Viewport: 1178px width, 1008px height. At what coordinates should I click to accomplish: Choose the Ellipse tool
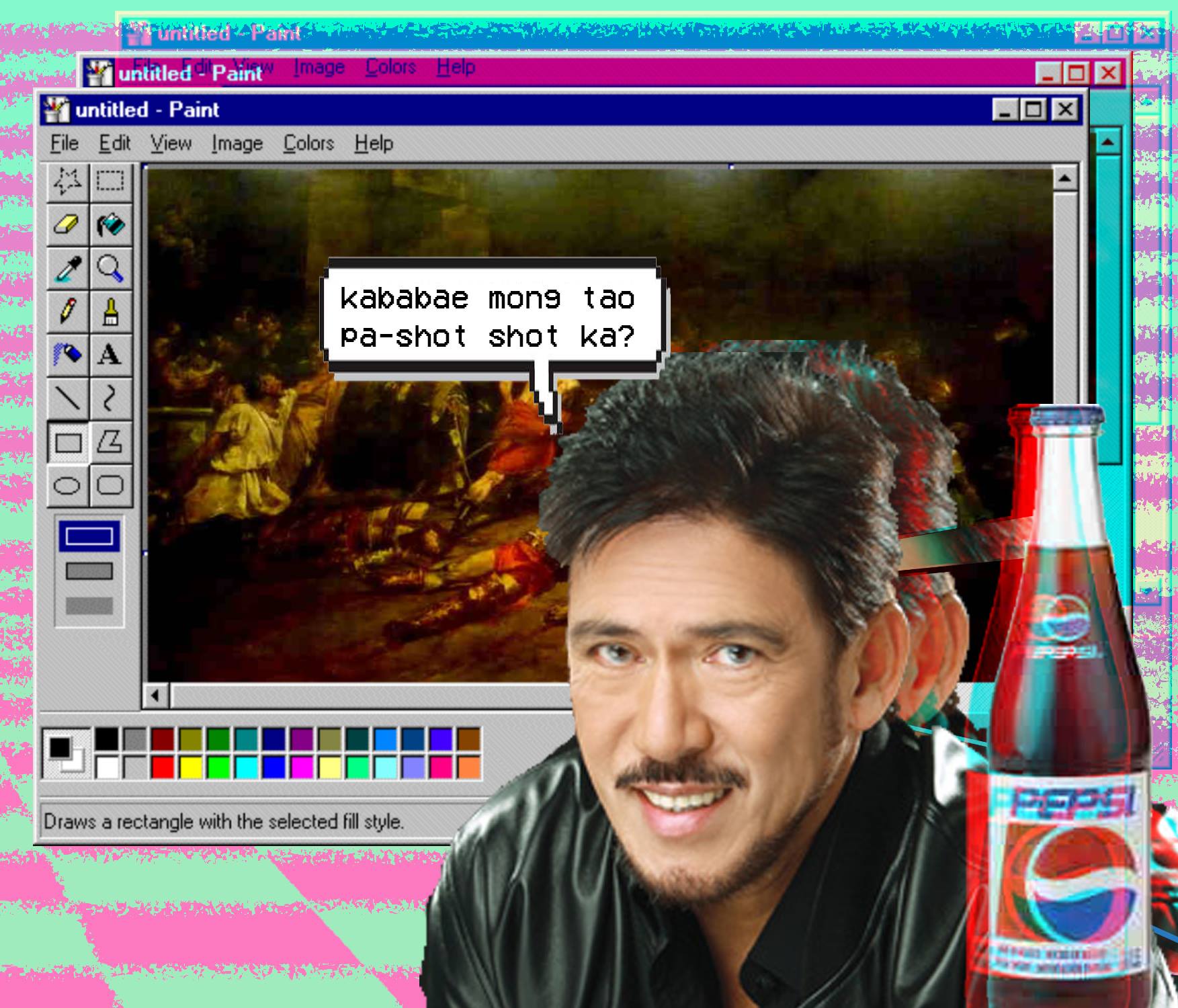click(x=67, y=485)
